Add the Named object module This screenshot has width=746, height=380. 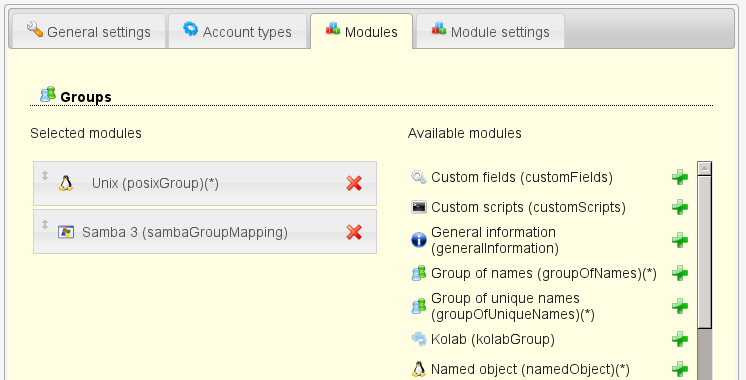(x=680, y=369)
